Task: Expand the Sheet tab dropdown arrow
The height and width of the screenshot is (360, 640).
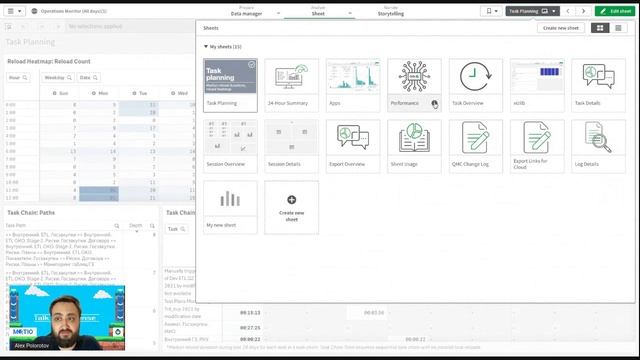Action: point(350,13)
